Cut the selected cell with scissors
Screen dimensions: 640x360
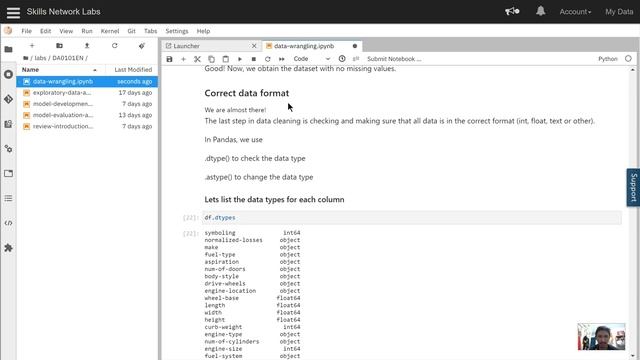[x=197, y=59]
